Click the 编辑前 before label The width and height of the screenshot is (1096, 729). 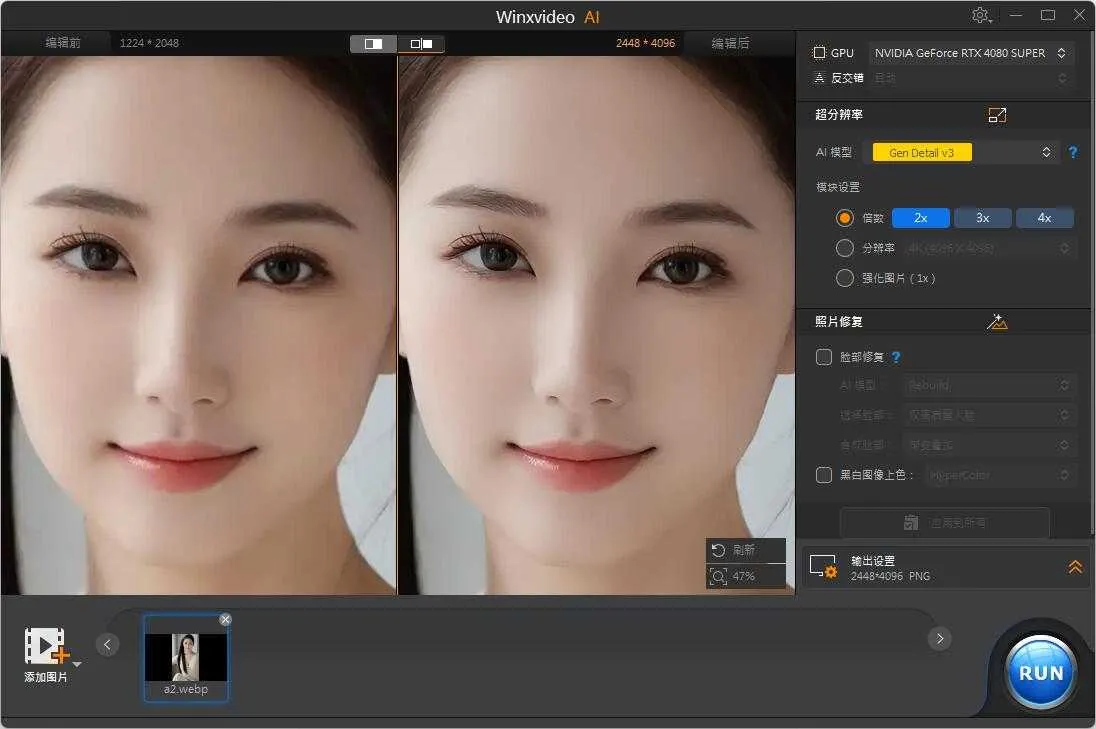click(63, 43)
